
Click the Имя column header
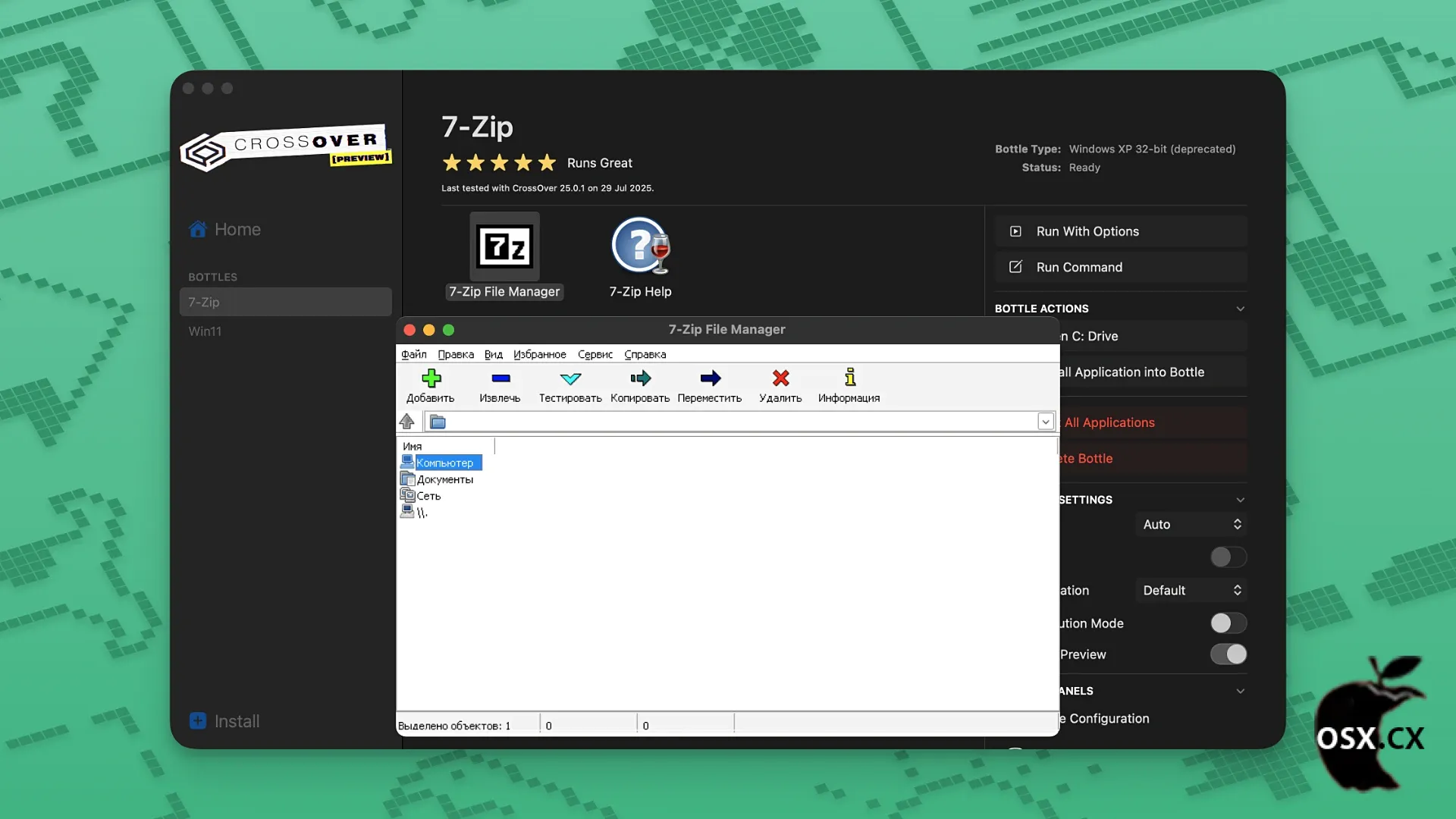(446, 446)
